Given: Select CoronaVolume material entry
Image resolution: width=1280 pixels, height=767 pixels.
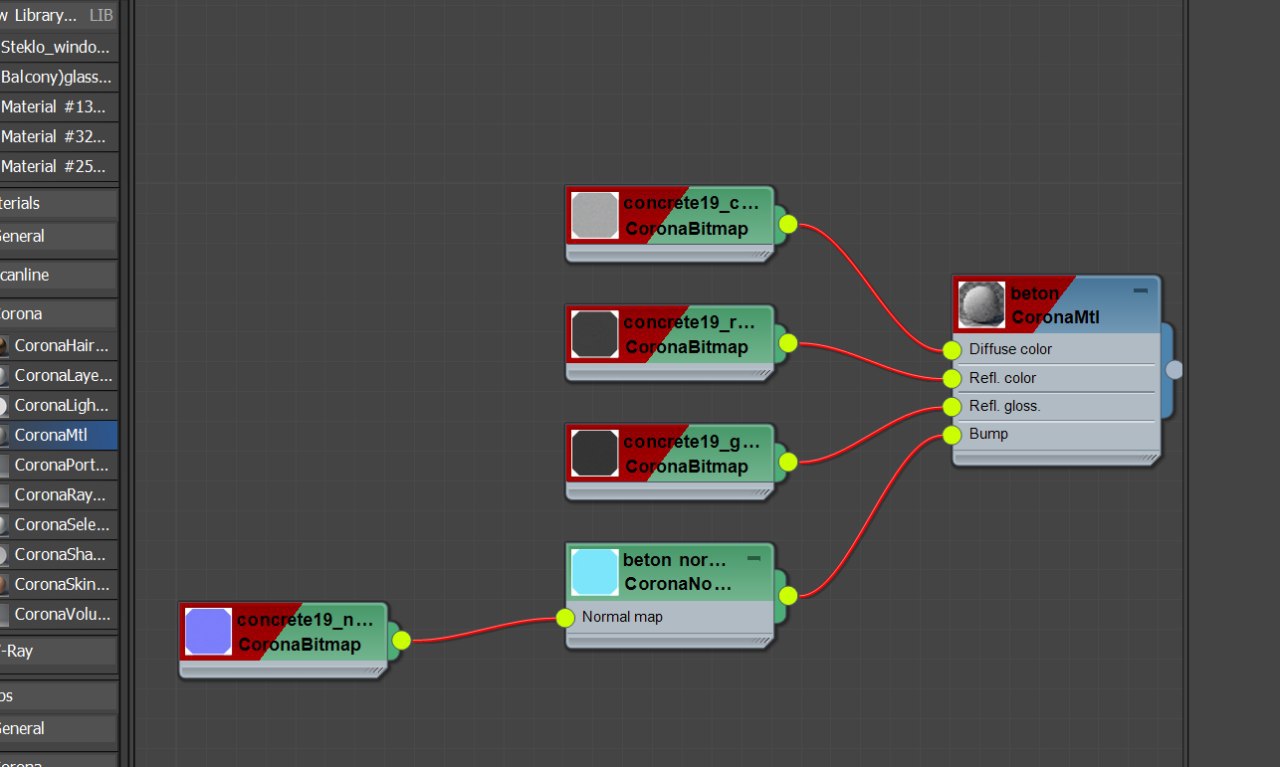Looking at the screenshot, I should (x=58, y=614).
